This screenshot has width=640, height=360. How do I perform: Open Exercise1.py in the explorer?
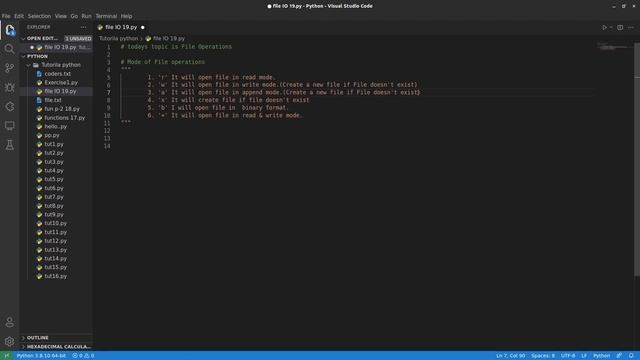pos(61,82)
